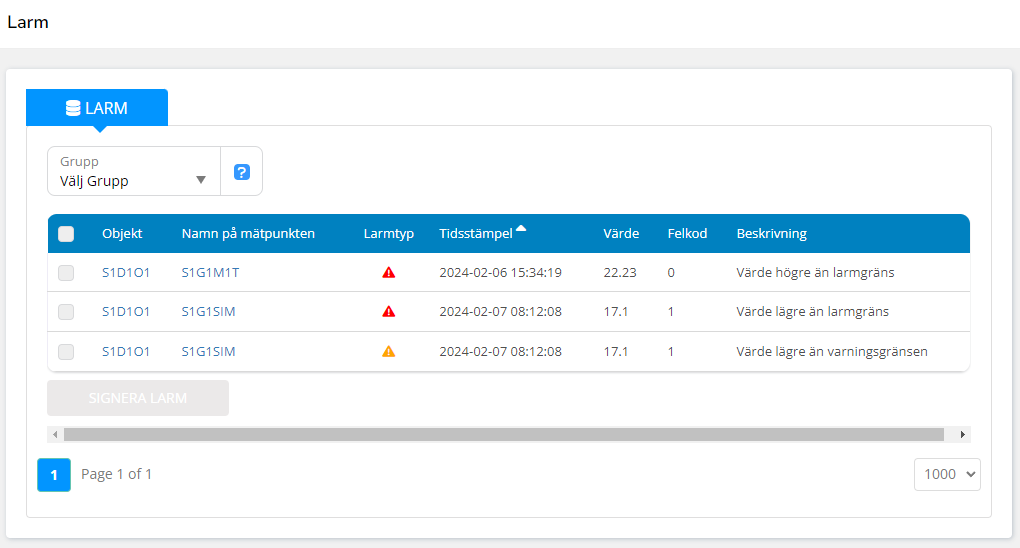Open the 1000 page size dropdown
Image resolution: width=1020 pixels, height=548 pixels.
coord(947,475)
